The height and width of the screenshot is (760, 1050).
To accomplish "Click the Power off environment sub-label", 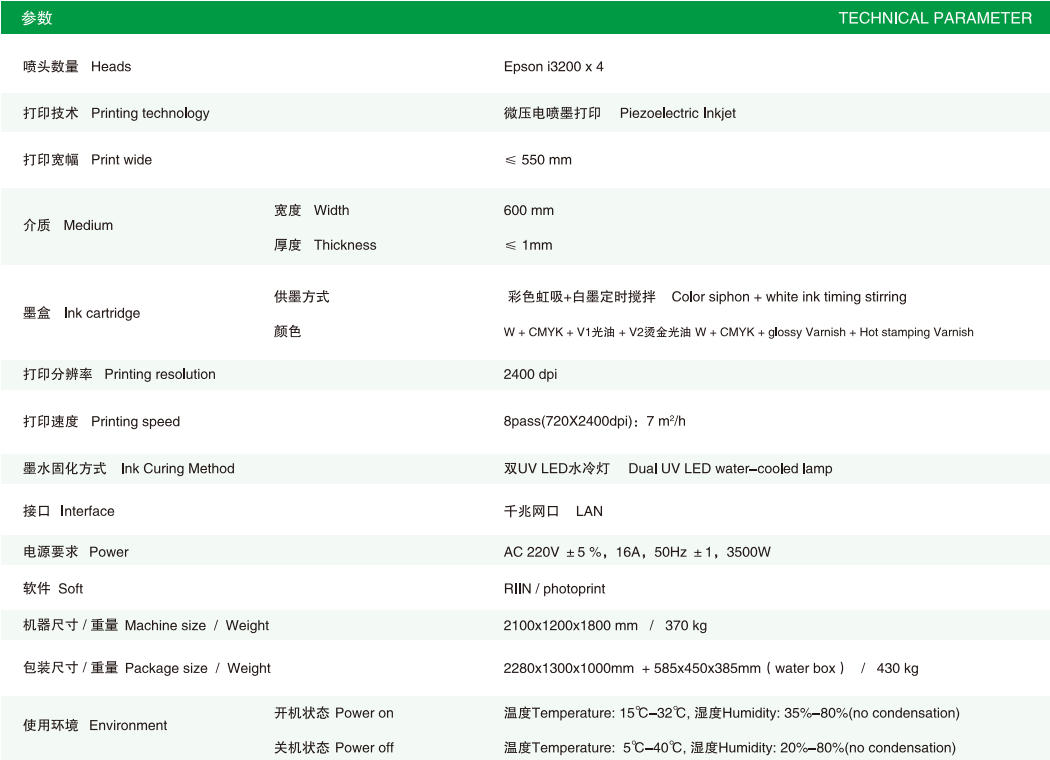I will tap(334, 748).
